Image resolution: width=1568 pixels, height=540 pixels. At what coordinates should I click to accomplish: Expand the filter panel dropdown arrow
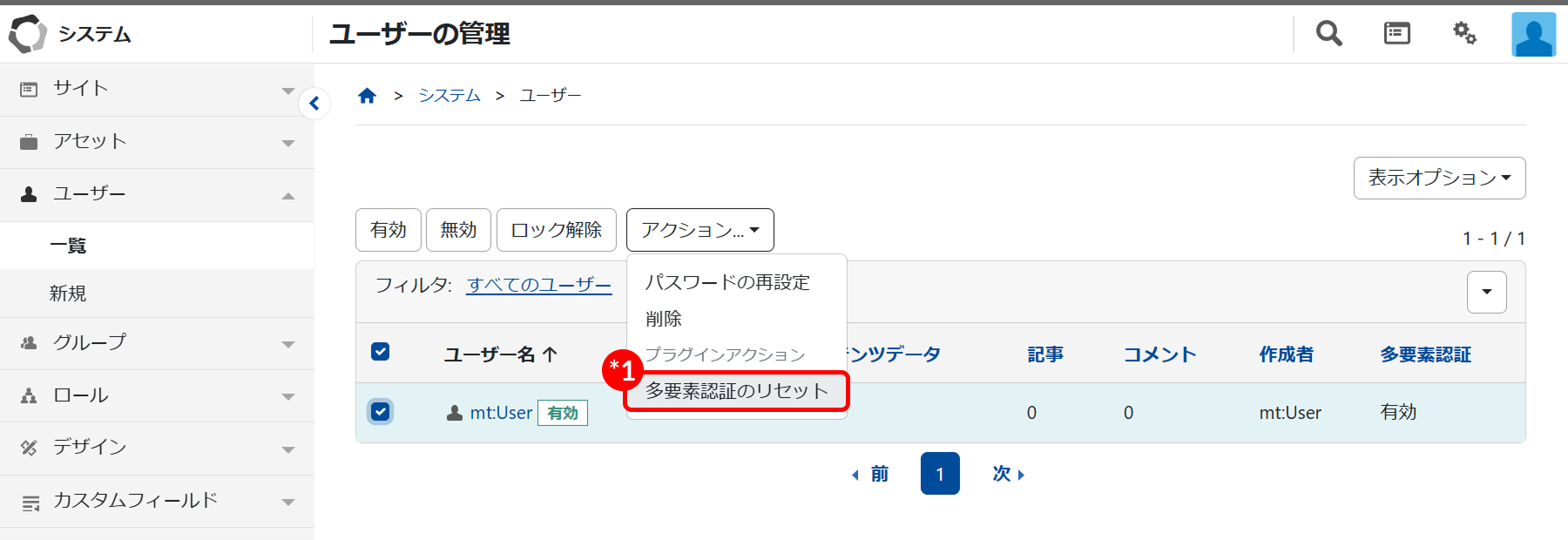click(1486, 292)
